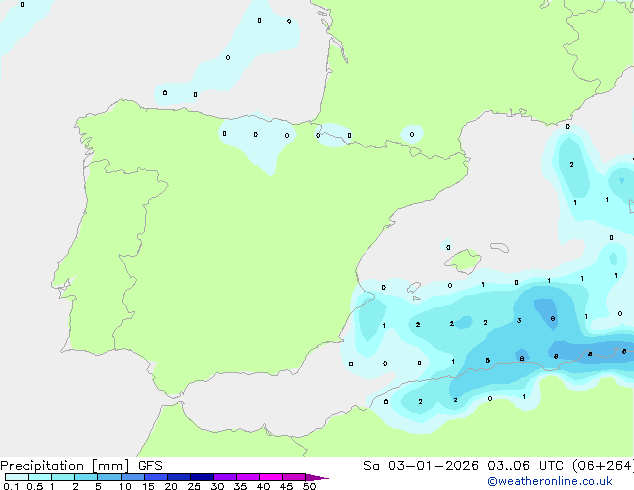Select the 30 to 35 purple swatch
Image resolution: width=634 pixels, height=490 pixels.
pos(224,477)
